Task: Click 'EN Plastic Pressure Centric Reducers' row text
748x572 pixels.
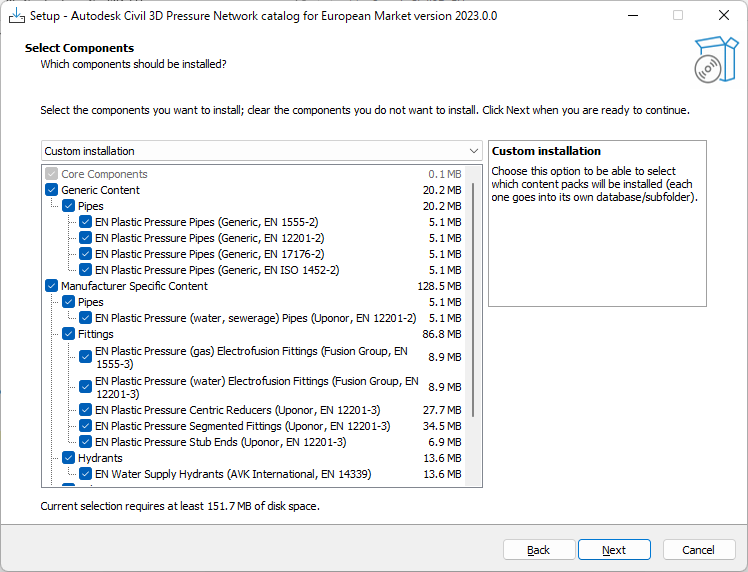Action: point(238,410)
